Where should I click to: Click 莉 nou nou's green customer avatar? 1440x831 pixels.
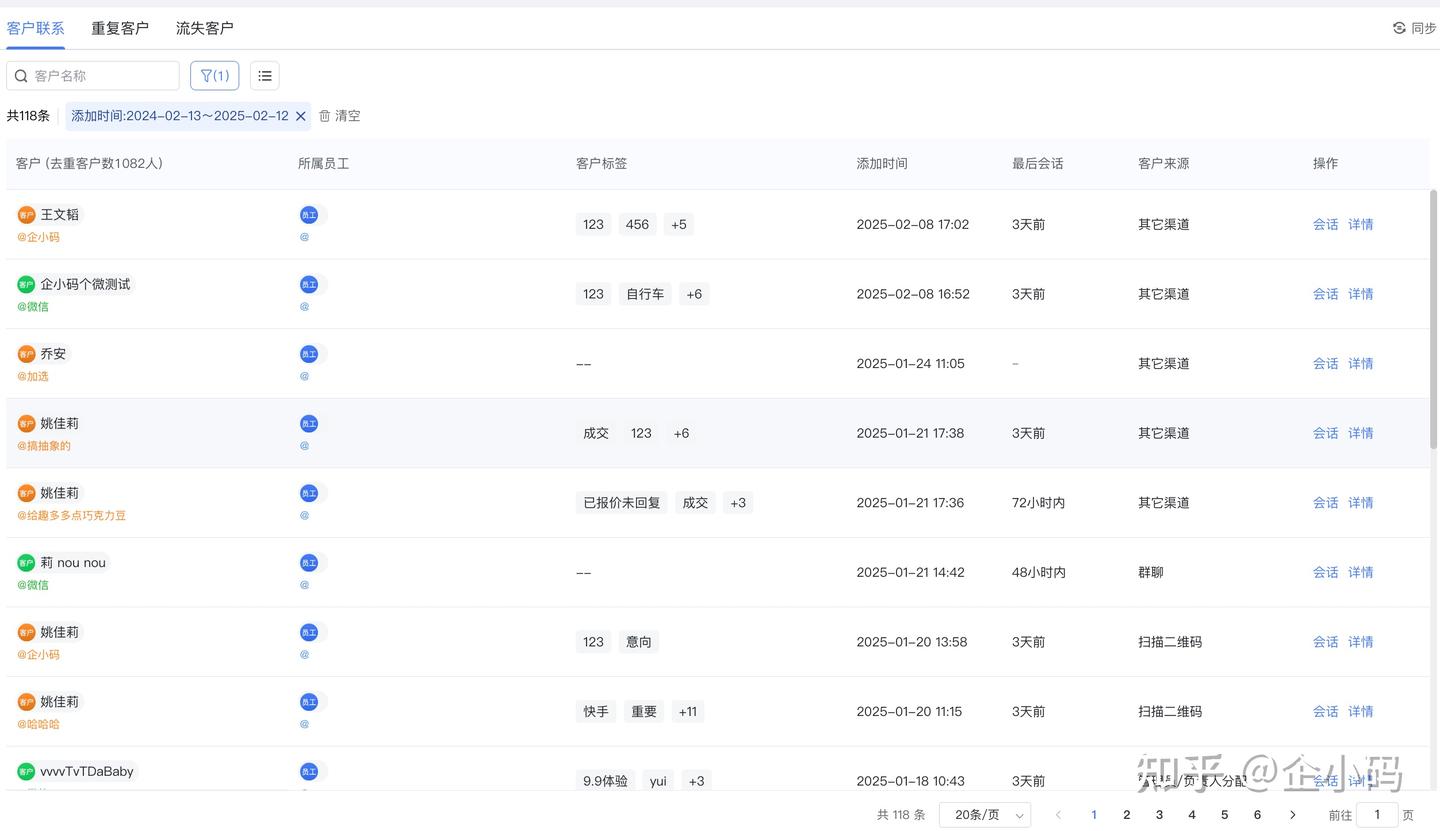point(26,563)
